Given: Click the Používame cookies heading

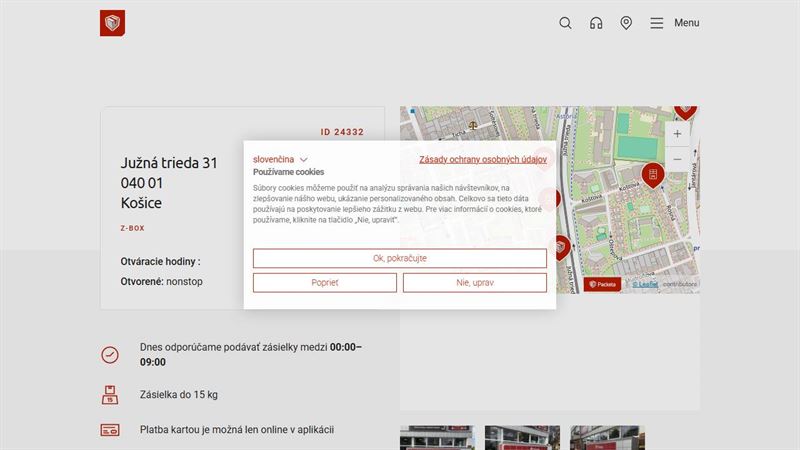Looking at the screenshot, I should [x=288, y=172].
